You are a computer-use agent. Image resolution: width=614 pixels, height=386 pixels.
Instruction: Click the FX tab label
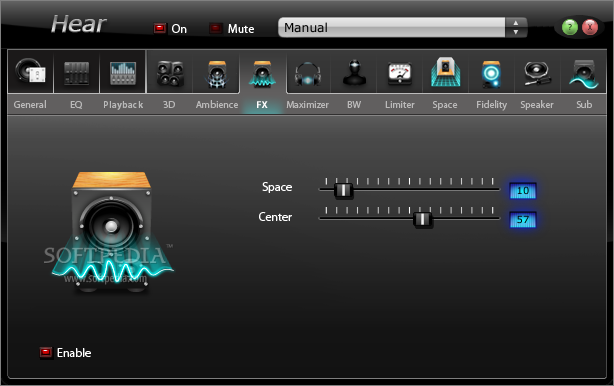click(x=262, y=105)
